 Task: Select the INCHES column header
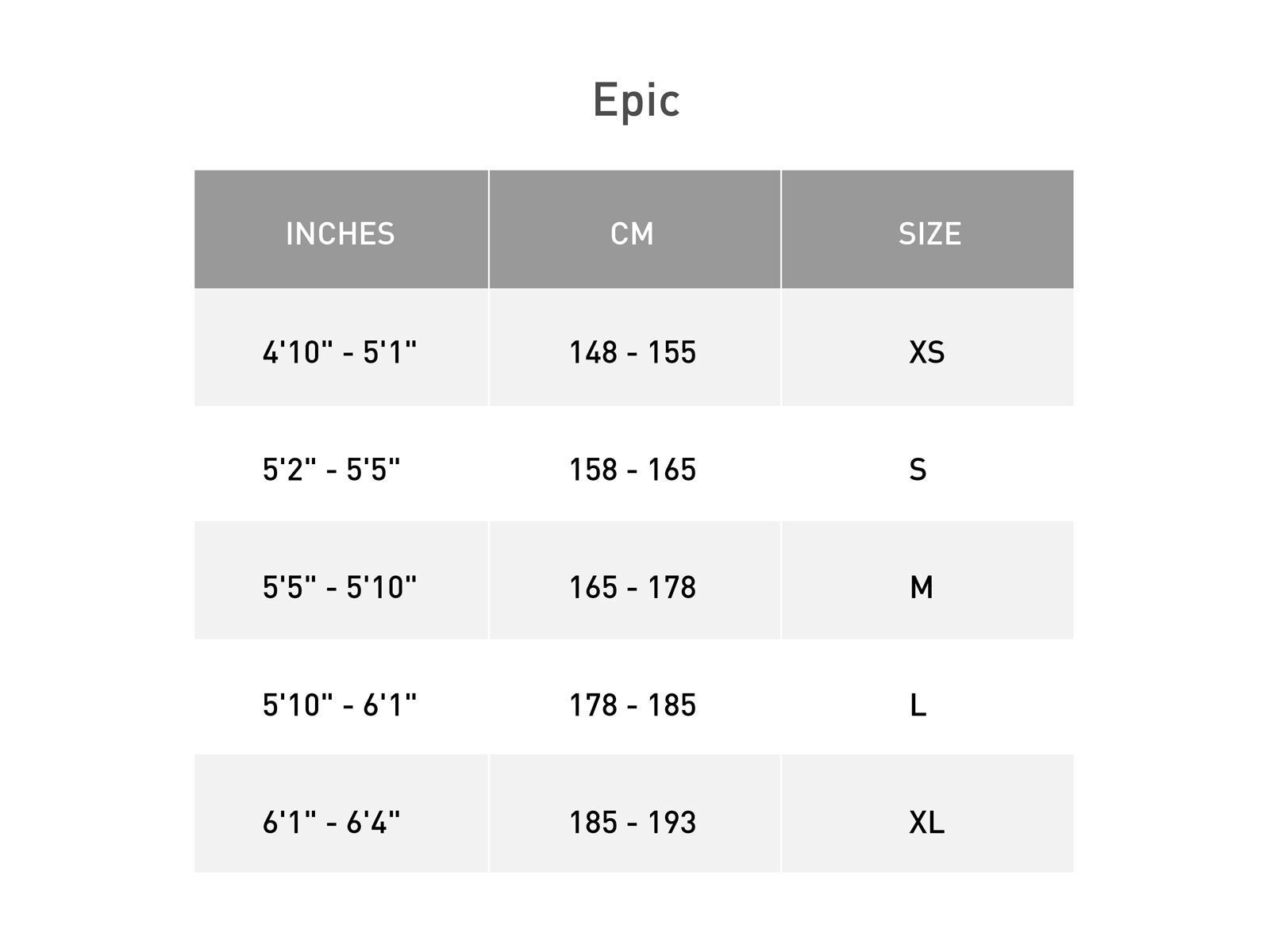(341, 233)
